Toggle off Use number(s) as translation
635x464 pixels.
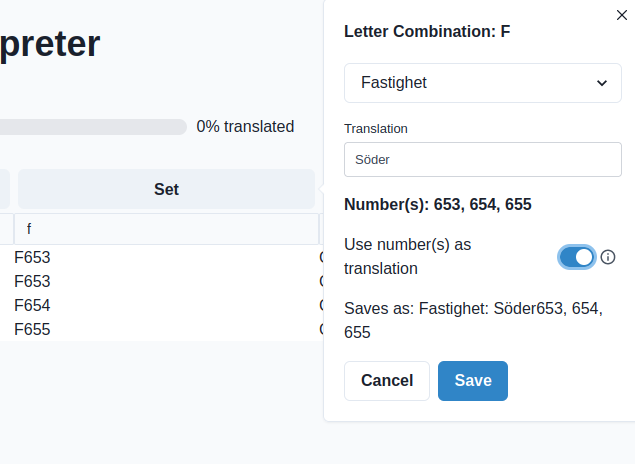tap(577, 257)
